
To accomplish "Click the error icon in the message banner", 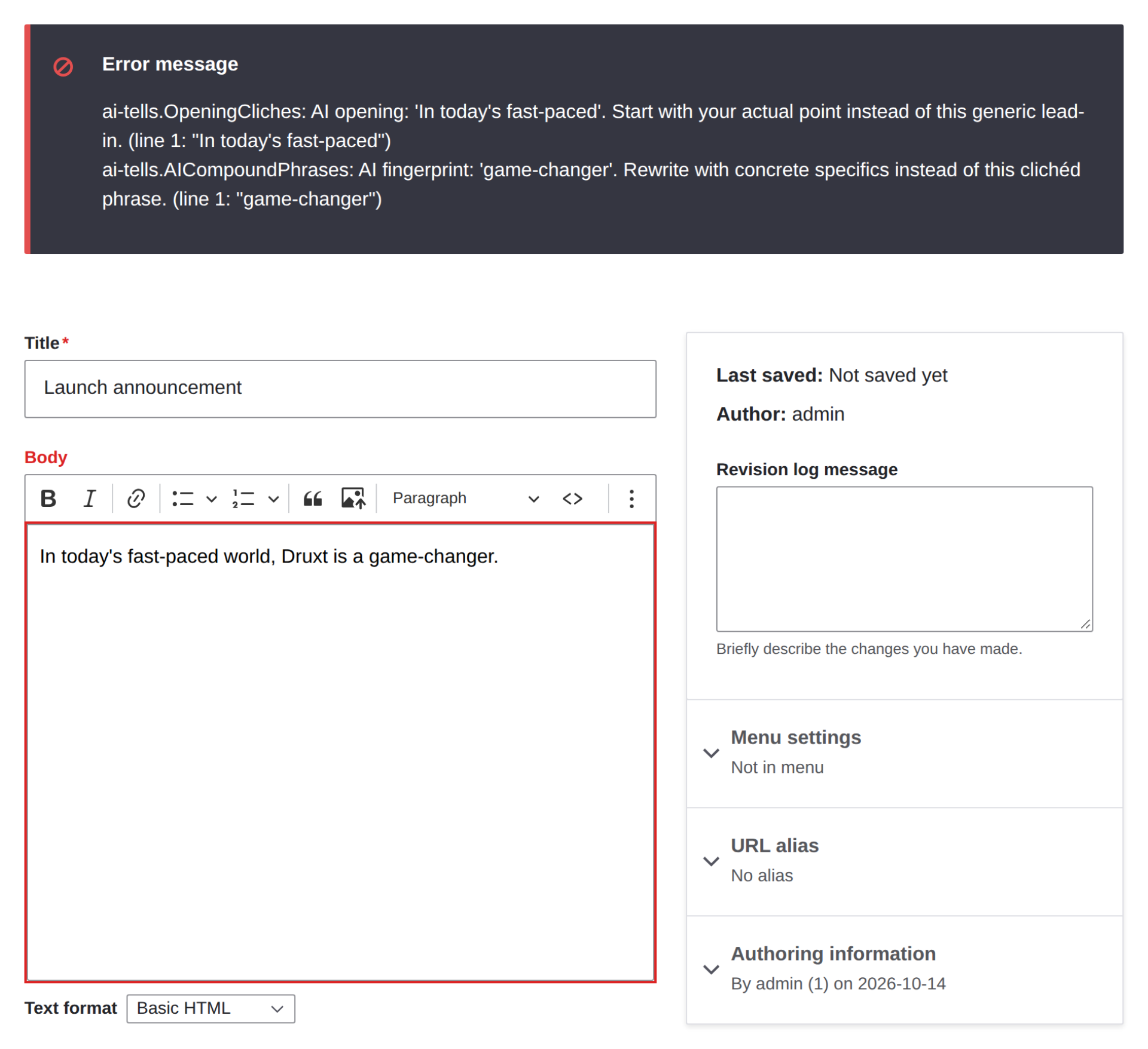I will click(63, 66).
